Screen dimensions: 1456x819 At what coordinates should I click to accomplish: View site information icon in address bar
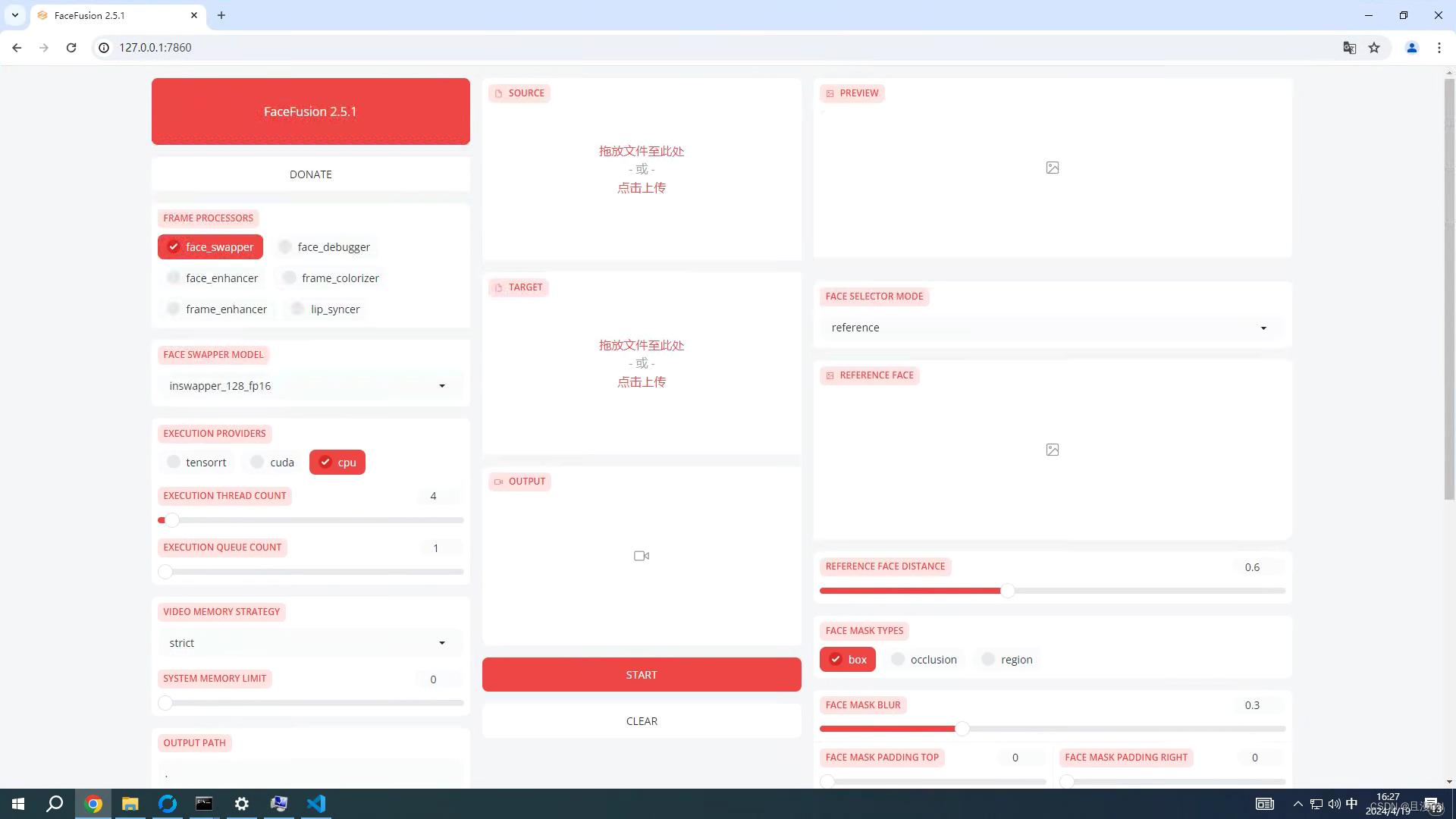pyautogui.click(x=105, y=48)
